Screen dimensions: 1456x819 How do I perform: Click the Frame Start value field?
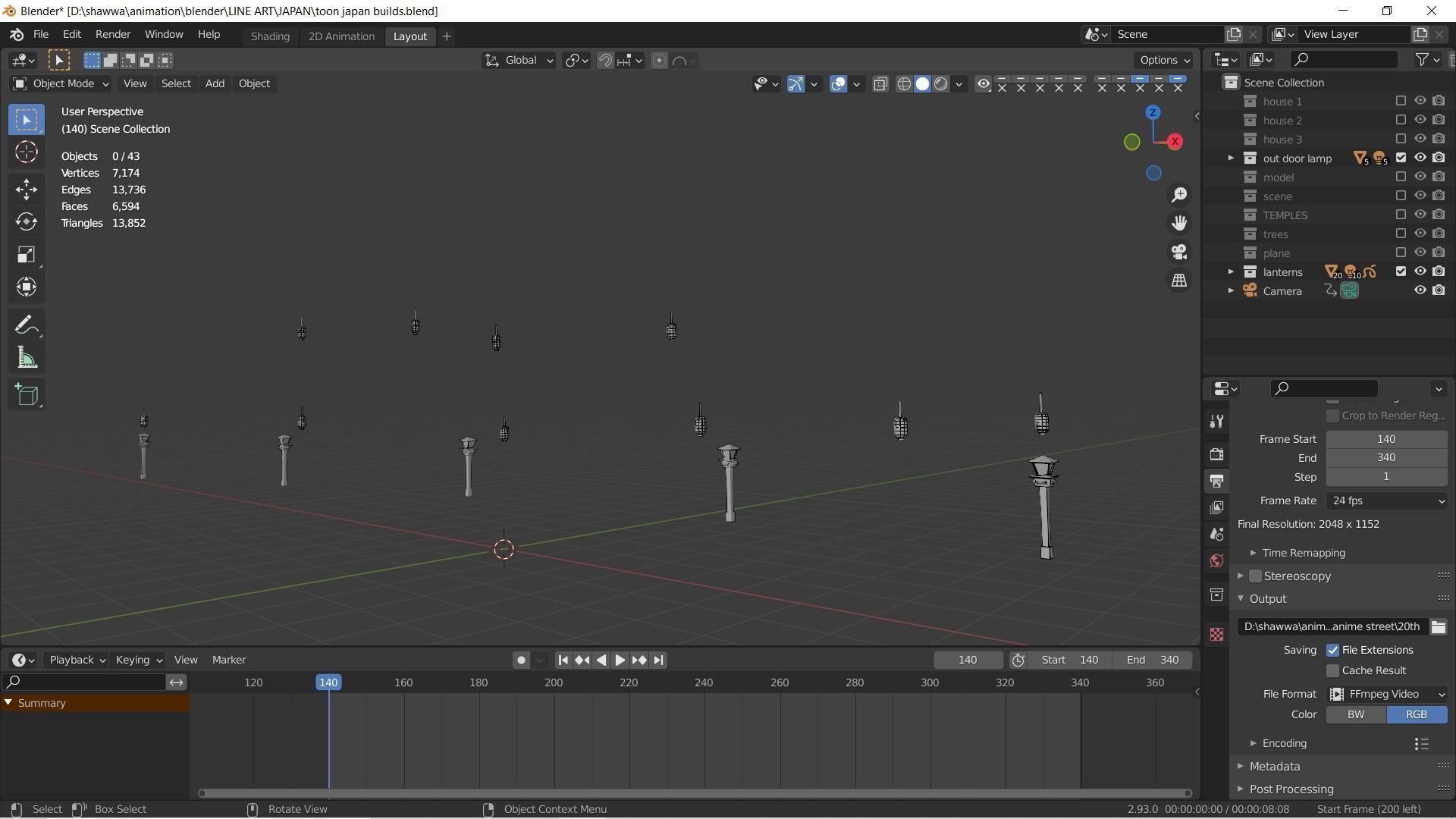click(x=1386, y=439)
